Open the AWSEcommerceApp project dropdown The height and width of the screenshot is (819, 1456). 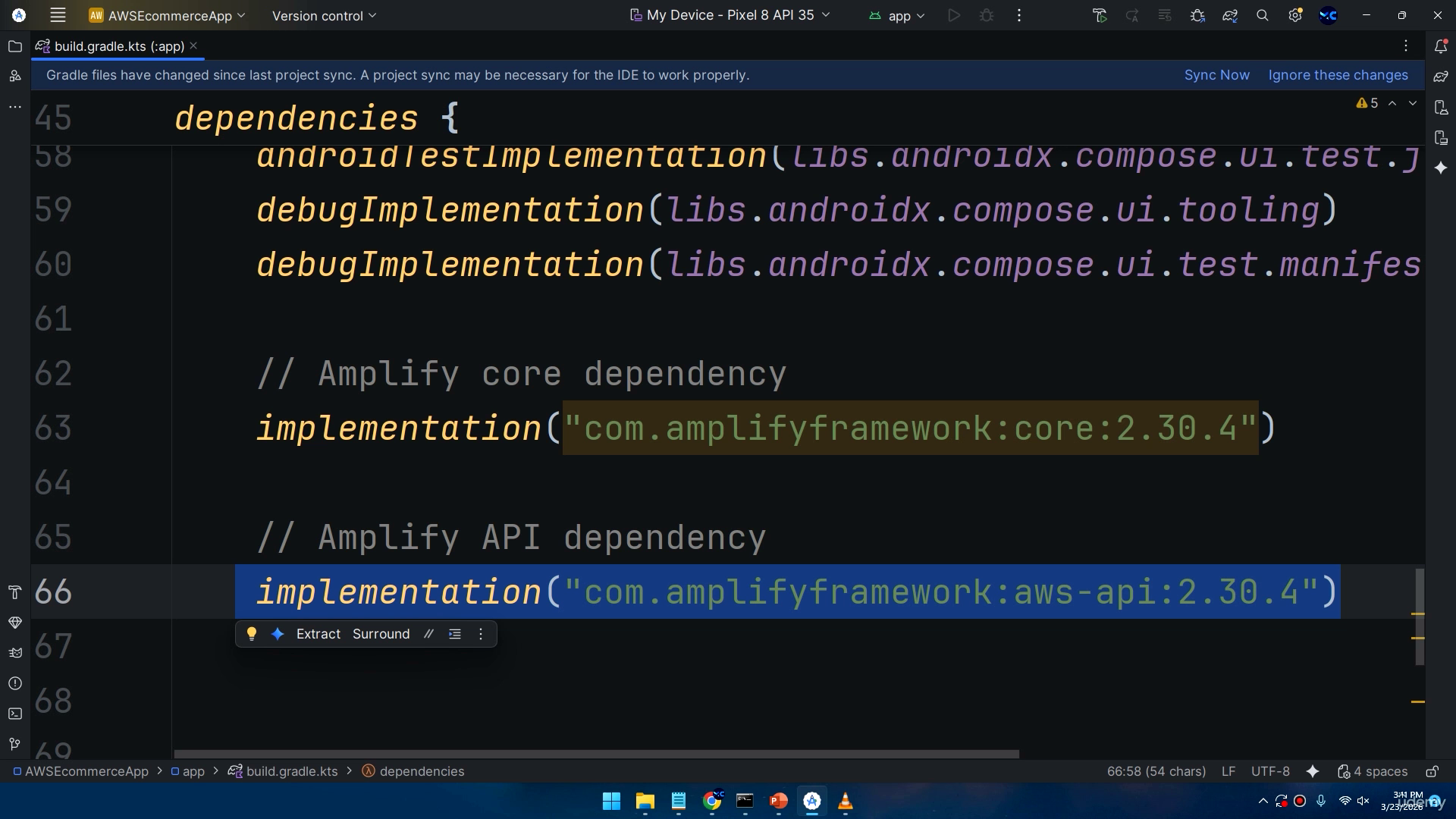167,15
